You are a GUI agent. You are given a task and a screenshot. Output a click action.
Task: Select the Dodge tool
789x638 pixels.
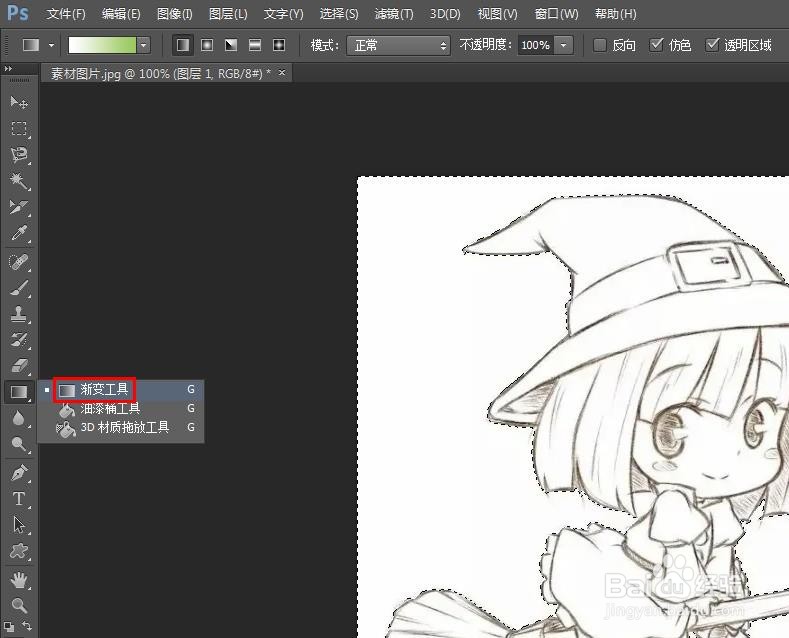click(19, 444)
